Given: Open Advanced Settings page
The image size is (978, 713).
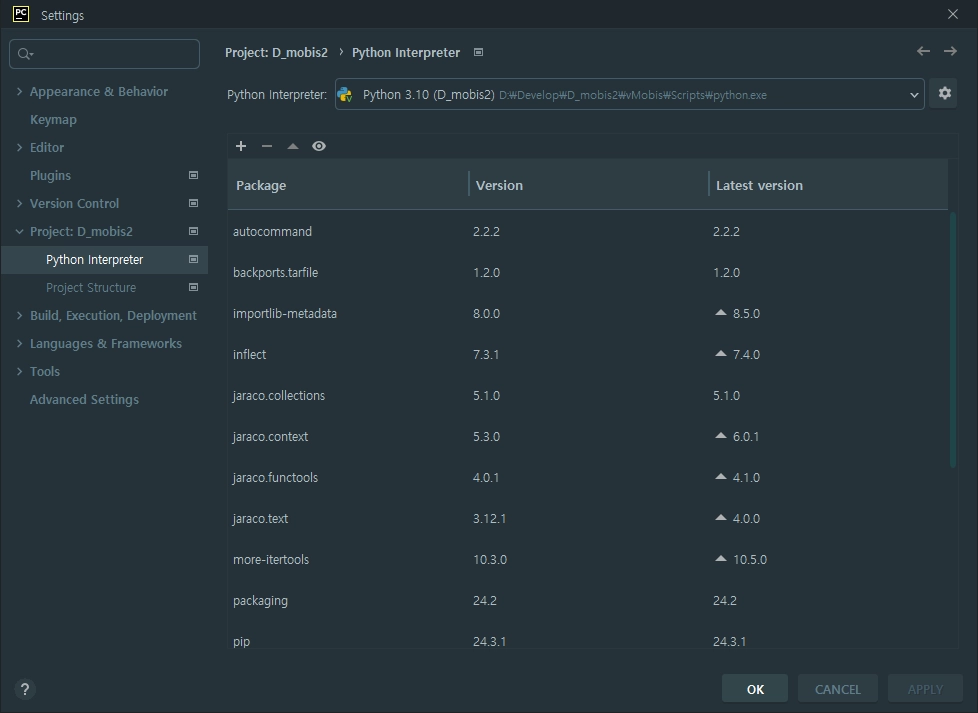Looking at the screenshot, I should 84,399.
